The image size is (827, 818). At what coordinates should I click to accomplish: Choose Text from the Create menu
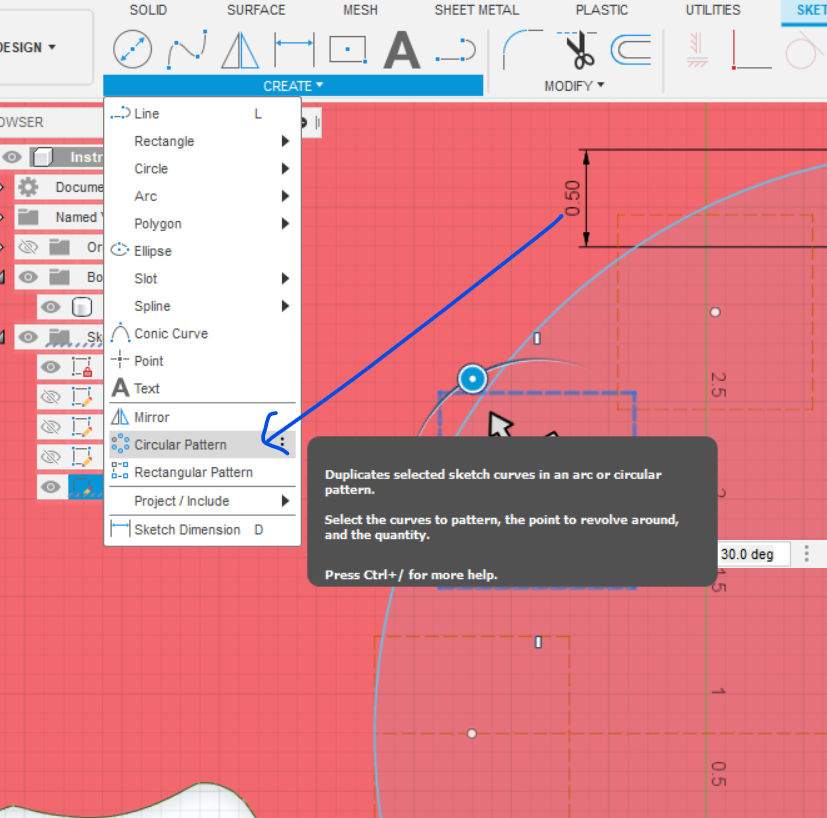[203, 388]
